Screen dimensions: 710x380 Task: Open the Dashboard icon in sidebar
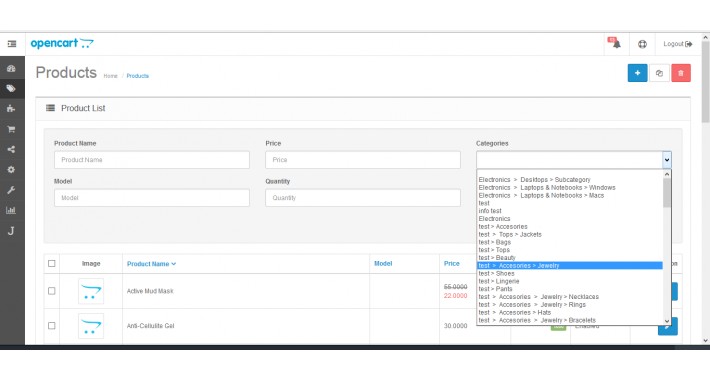click(11, 68)
